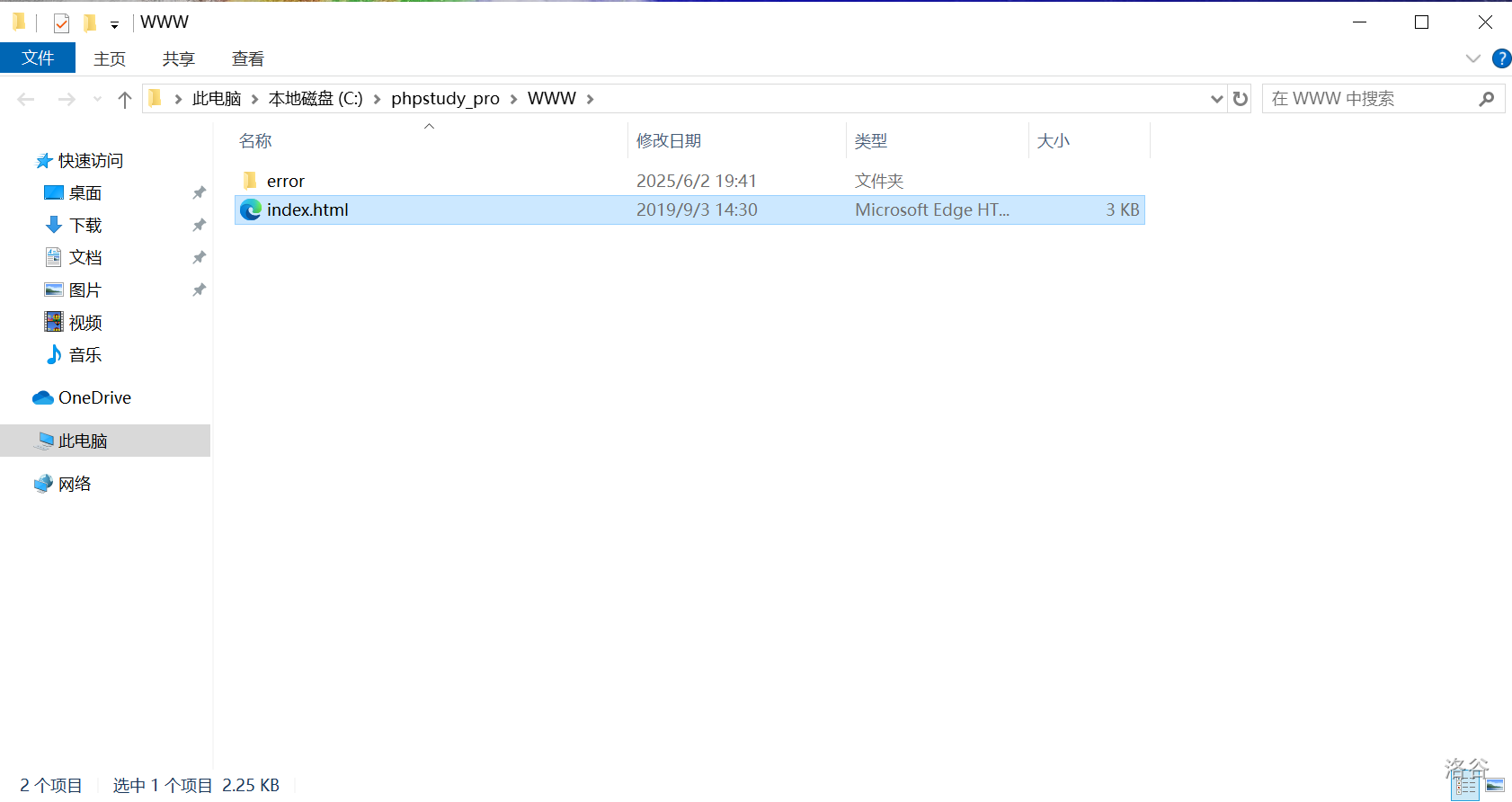Open the Edge icon of index.html
The width and height of the screenshot is (1512, 802).
point(251,209)
